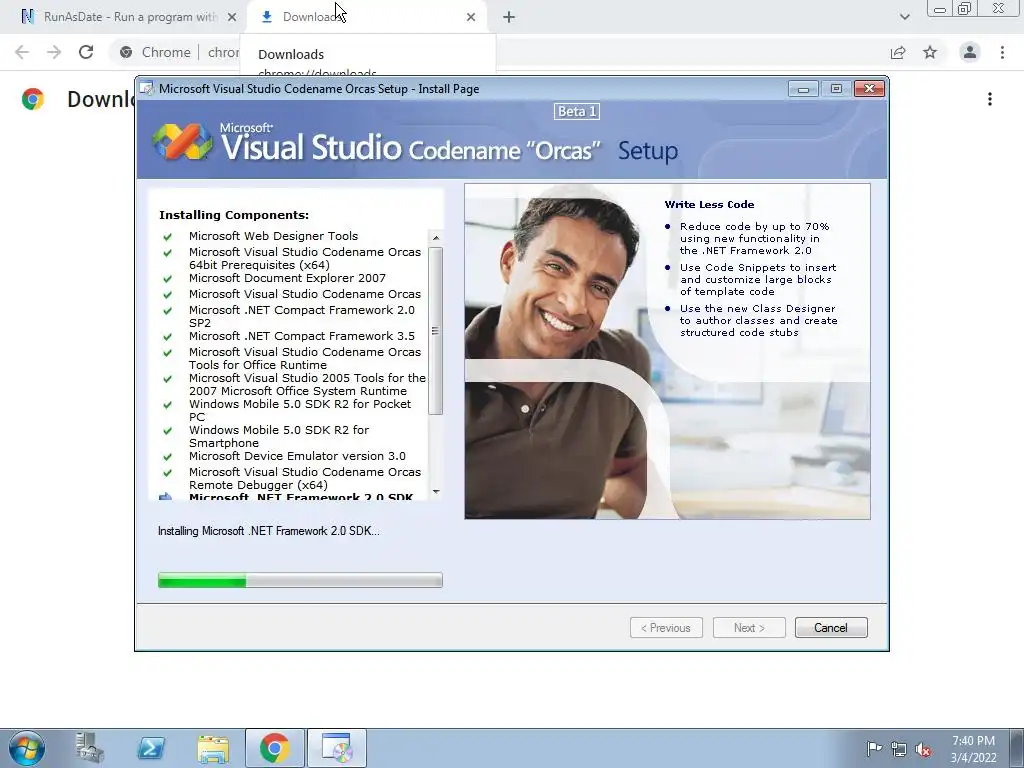Click Orcas 64bit Prerequisites (x64) item
The height and width of the screenshot is (768, 1024).
[305, 258]
